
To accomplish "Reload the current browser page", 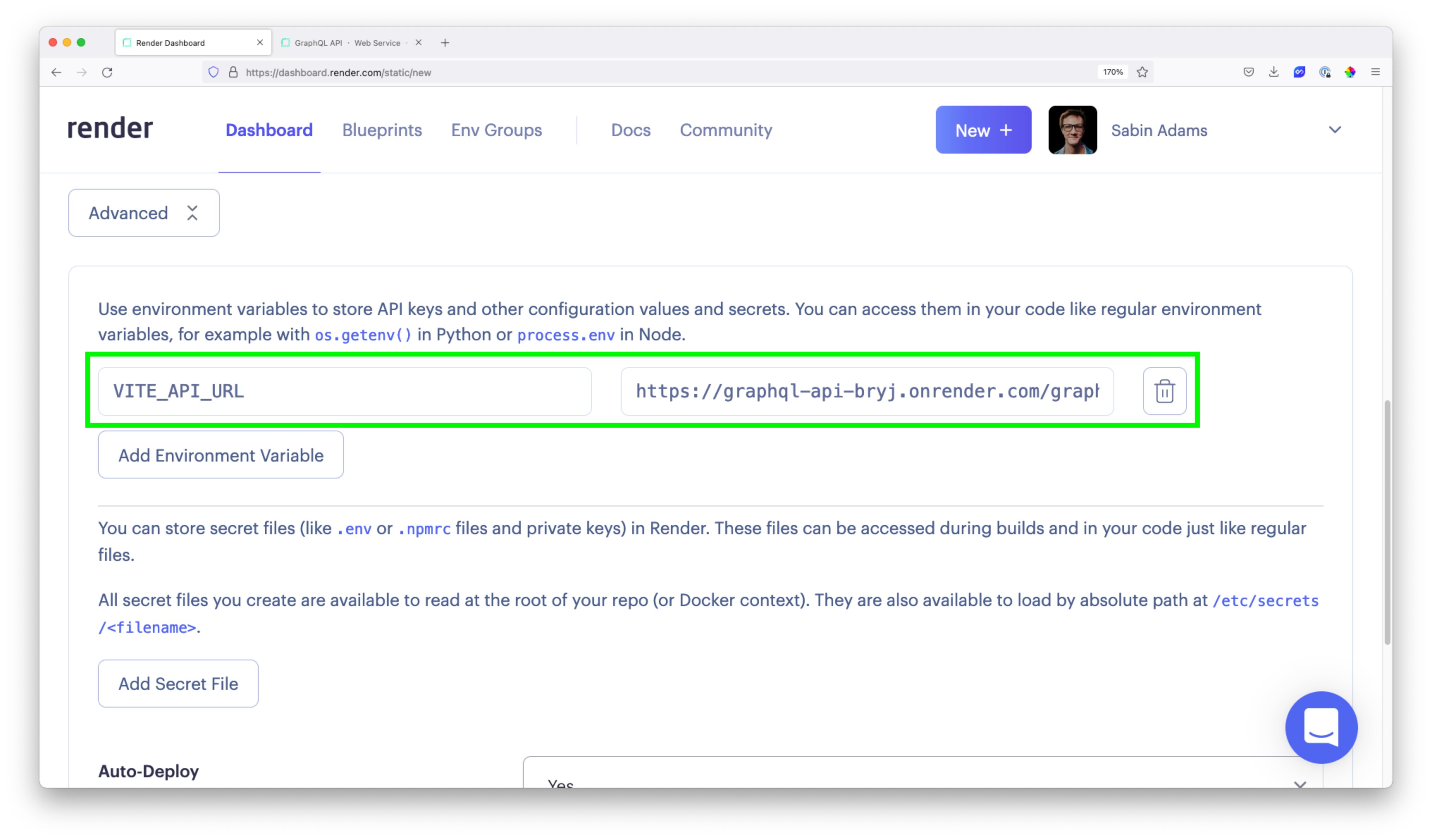I will click(107, 72).
